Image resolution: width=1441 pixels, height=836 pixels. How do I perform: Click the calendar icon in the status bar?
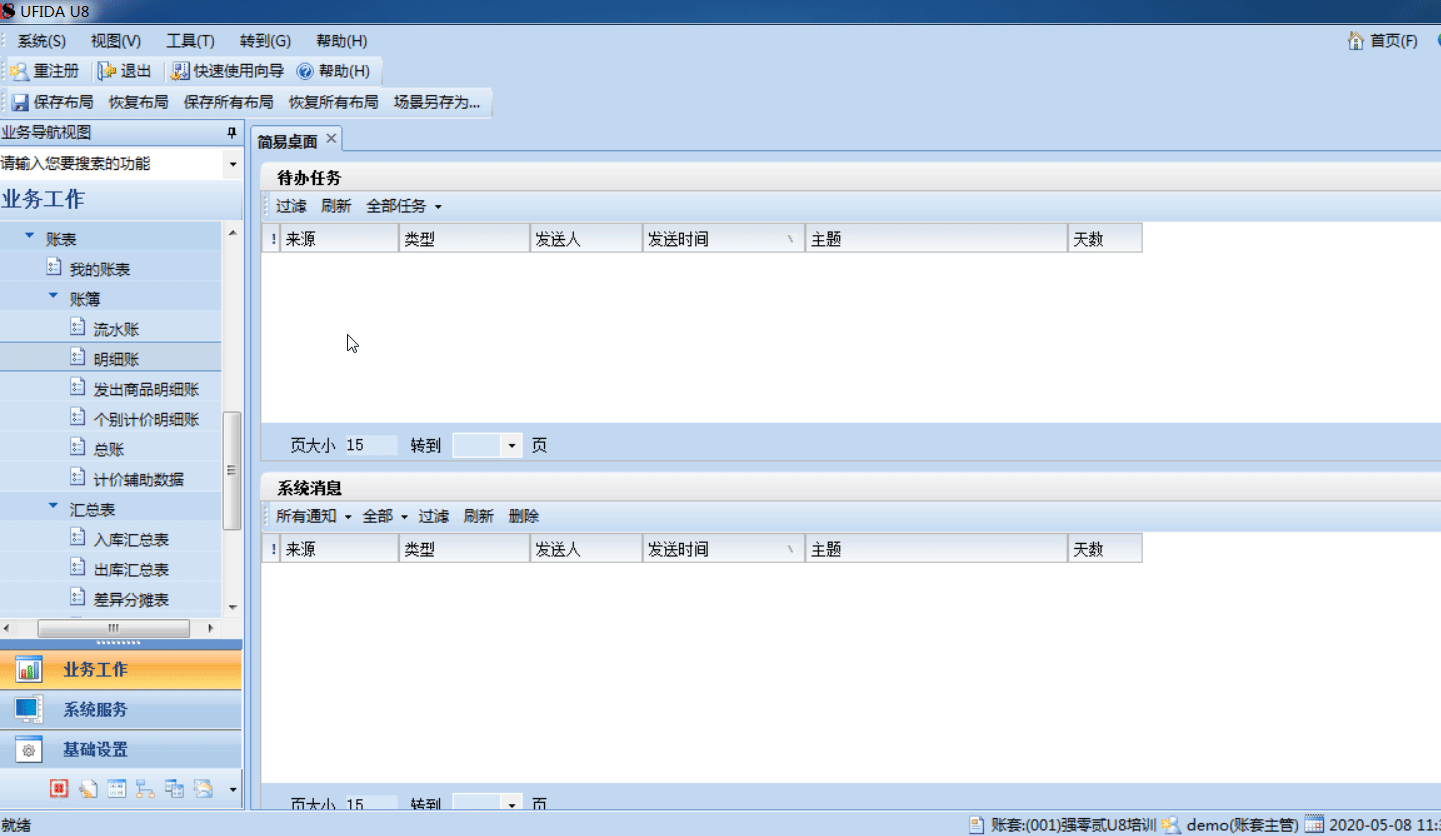tap(1315, 825)
